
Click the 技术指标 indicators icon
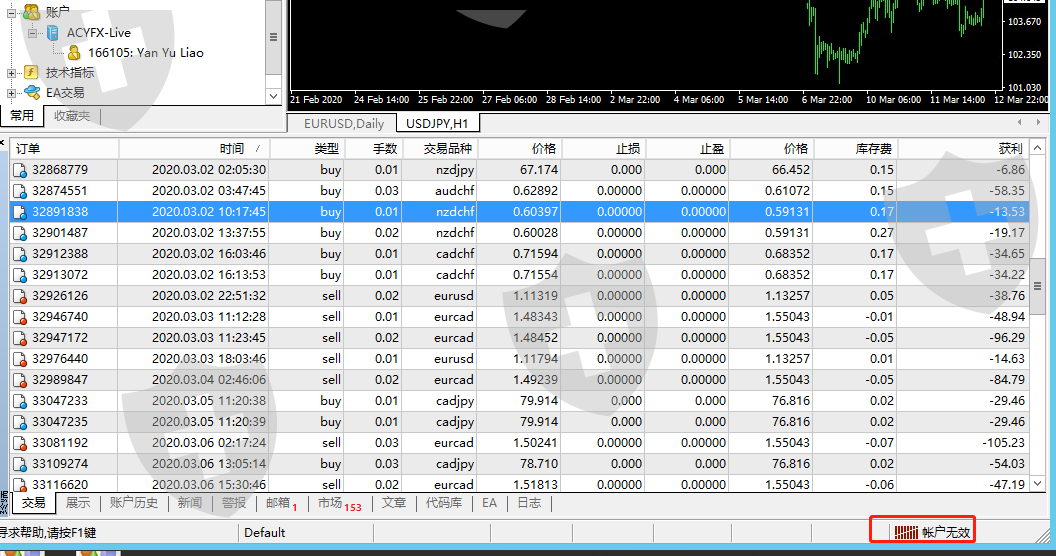pos(32,73)
